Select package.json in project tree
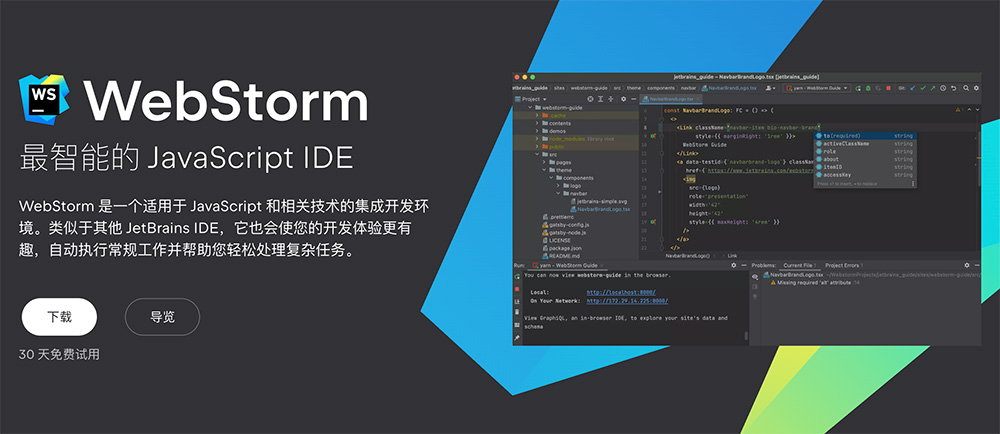1000x434 pixels. click(x=561, y=248)
